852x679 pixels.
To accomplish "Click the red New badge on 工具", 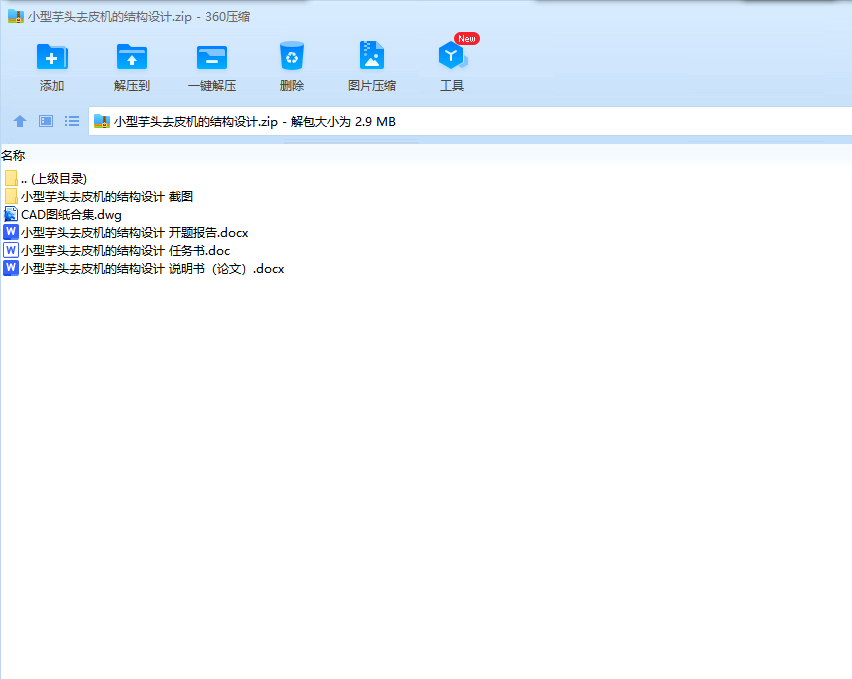I will (467, 39).
